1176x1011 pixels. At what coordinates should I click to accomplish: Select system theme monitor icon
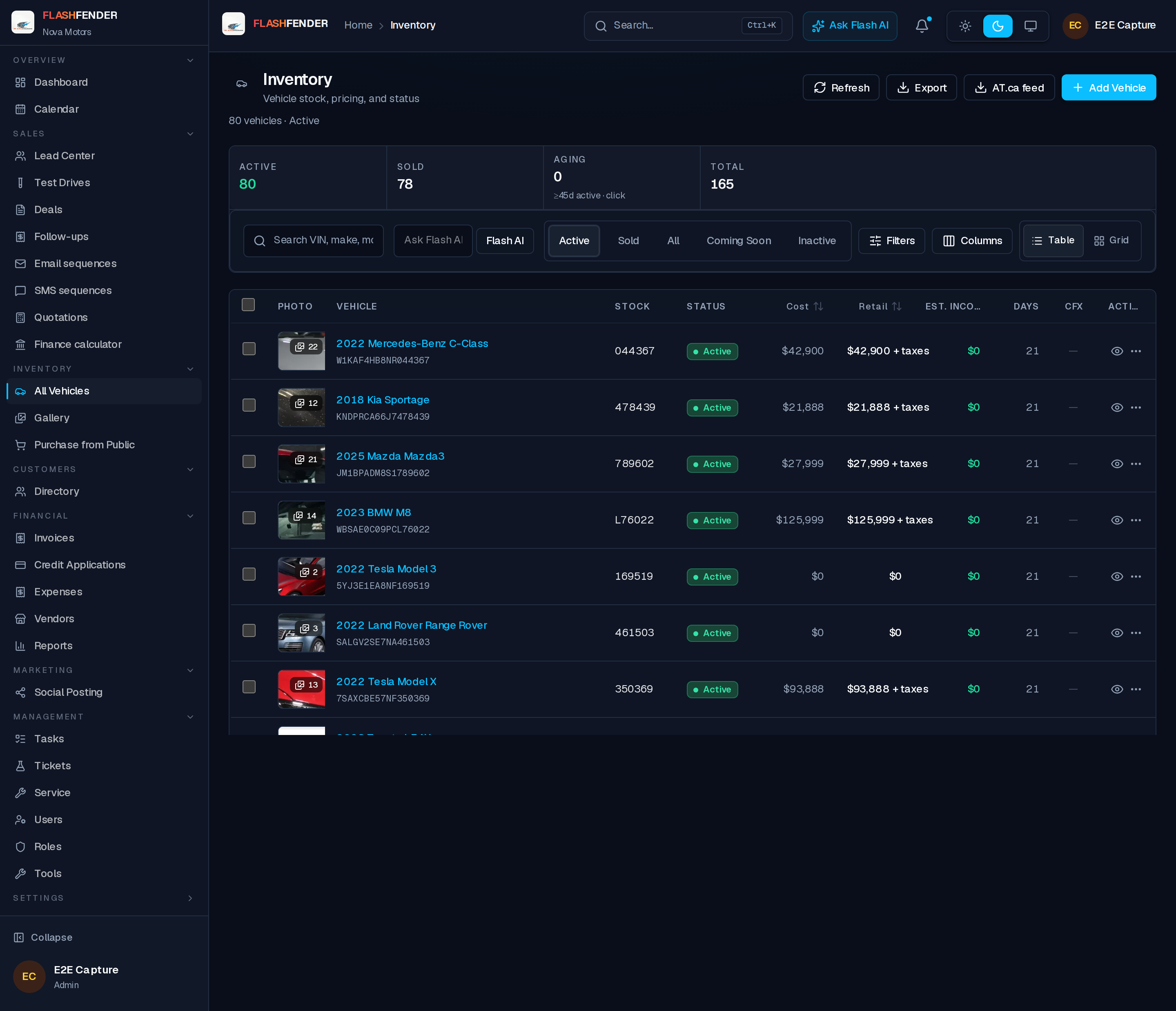(x=1030, y=26)
